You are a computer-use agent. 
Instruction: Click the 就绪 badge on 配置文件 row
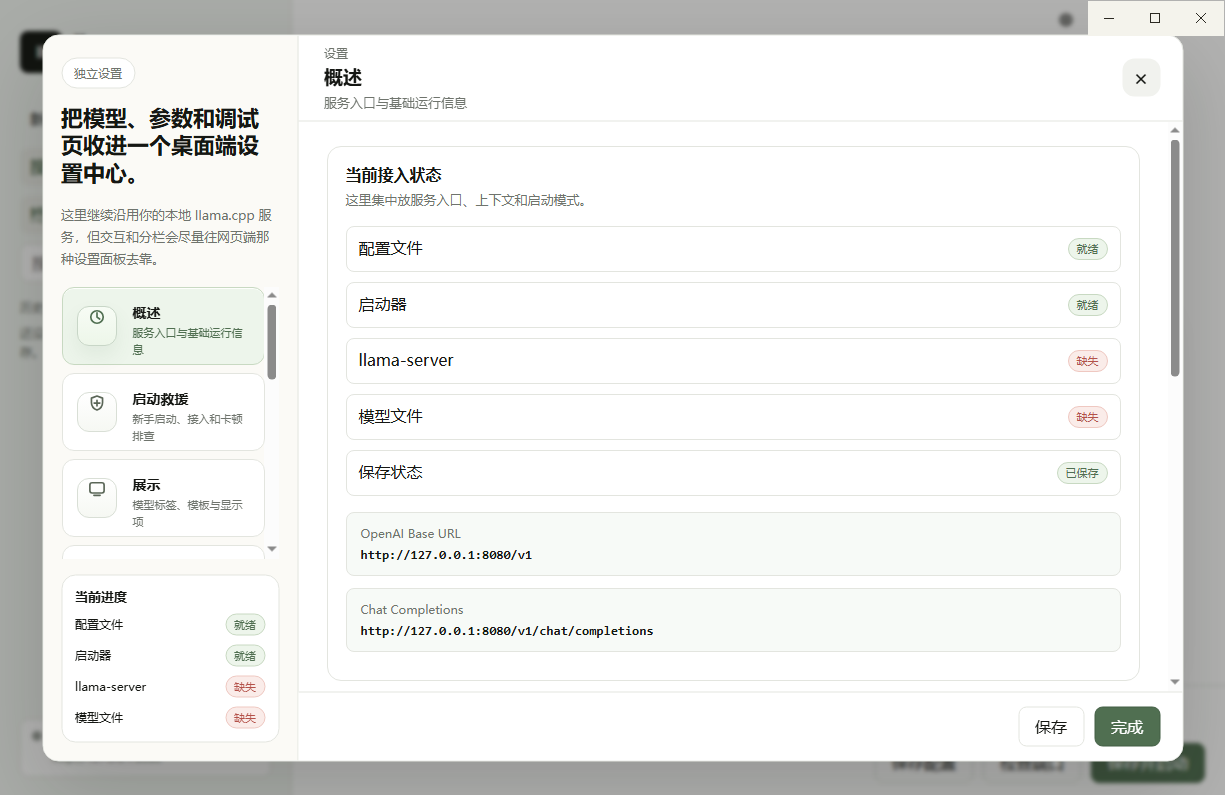tap(1088, 249)
